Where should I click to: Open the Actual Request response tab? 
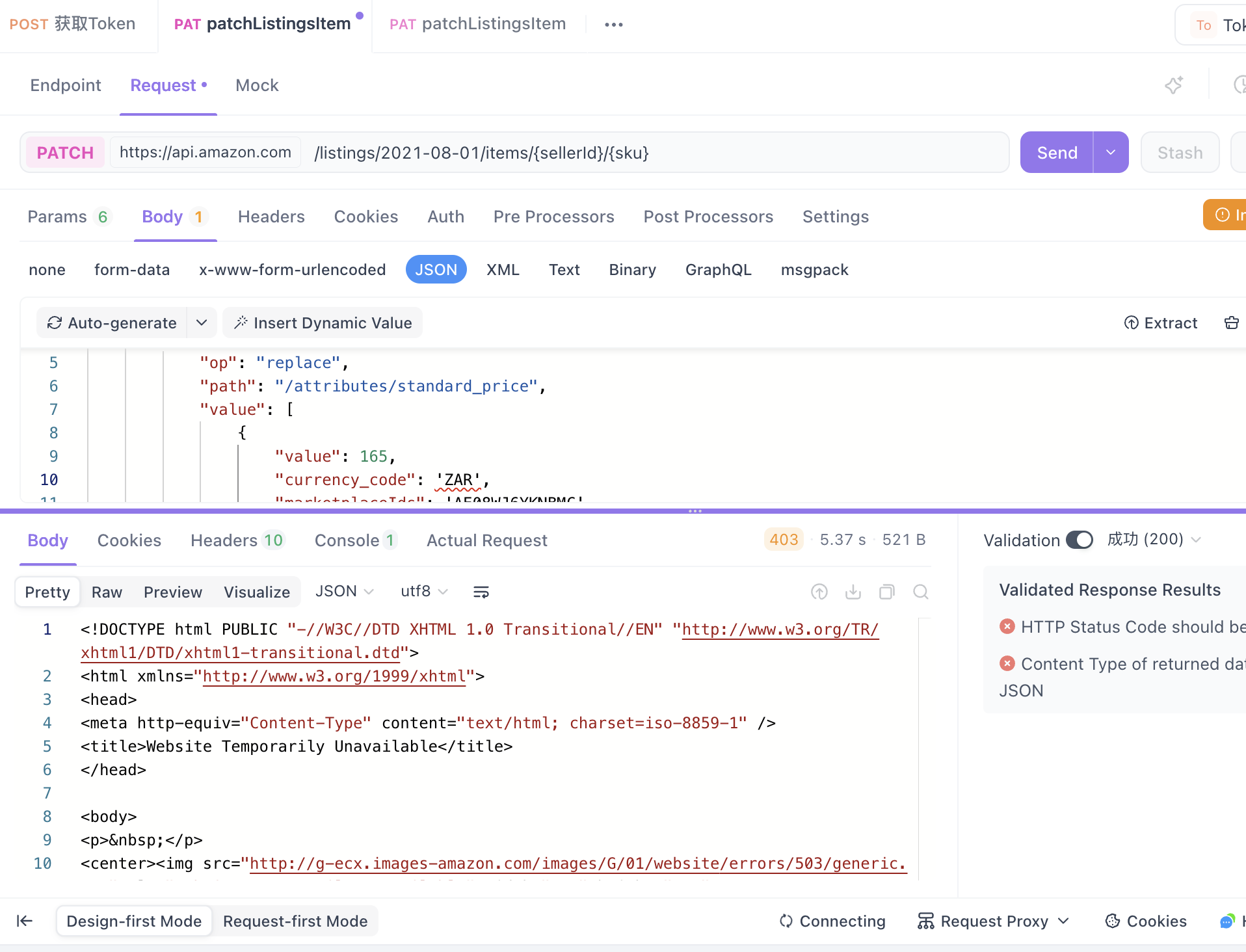(x=486, y=540)
